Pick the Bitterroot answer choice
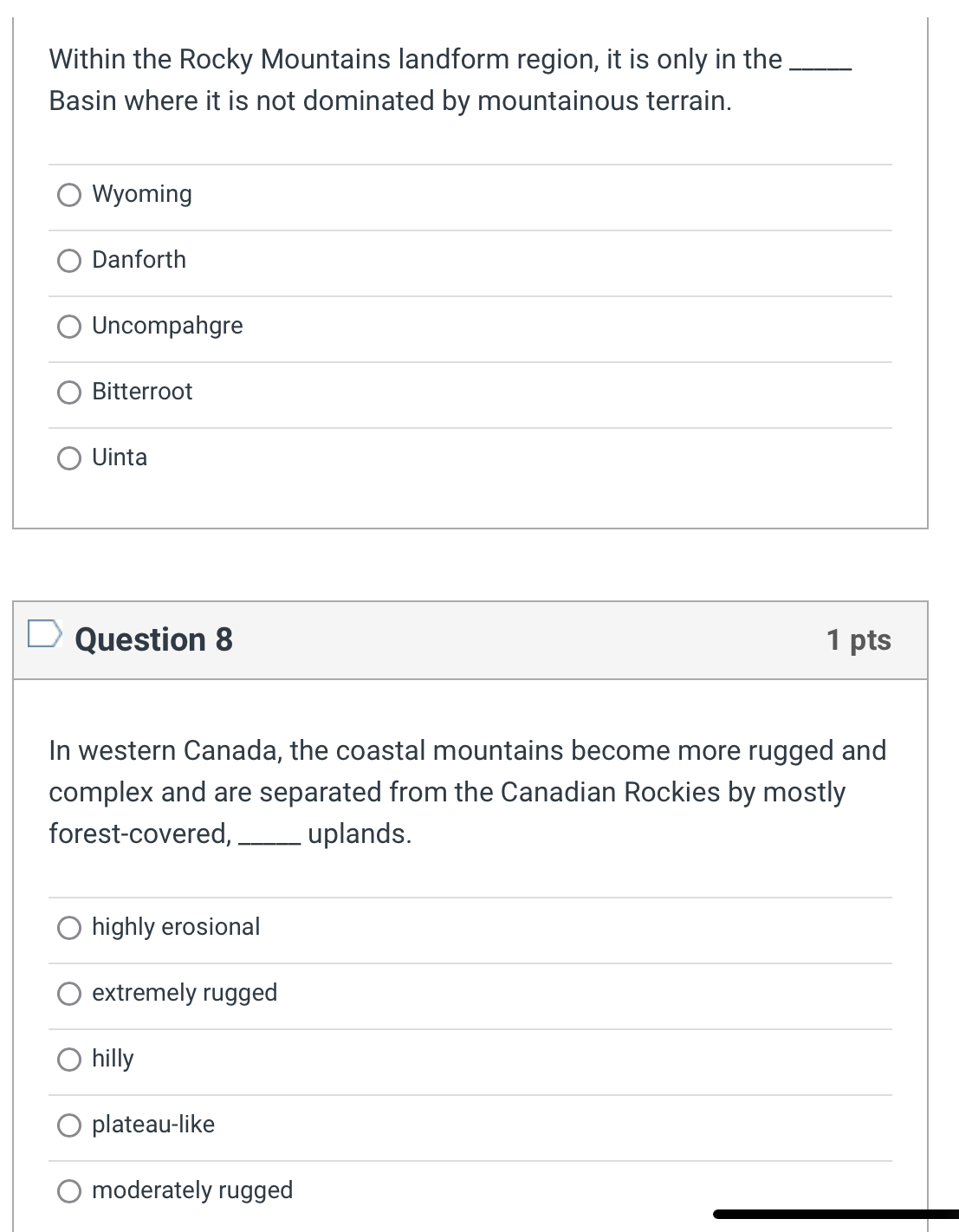 click(69, 392)
